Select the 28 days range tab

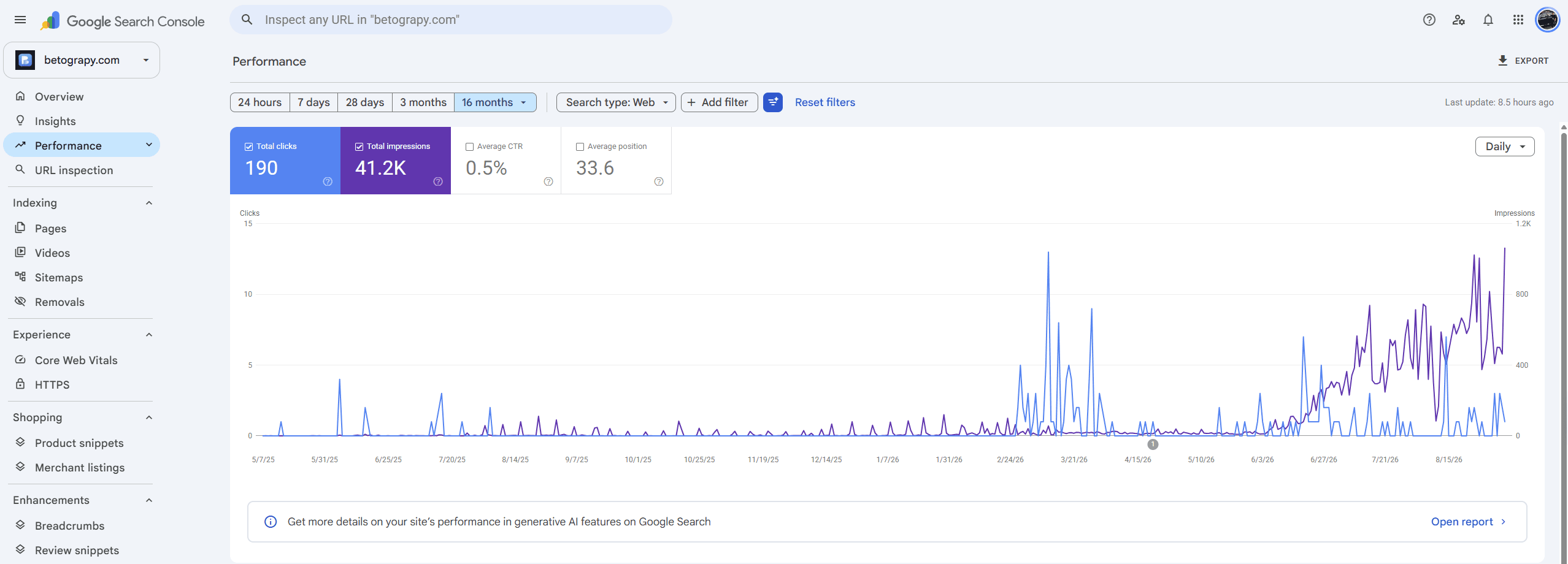coord(365,102)
